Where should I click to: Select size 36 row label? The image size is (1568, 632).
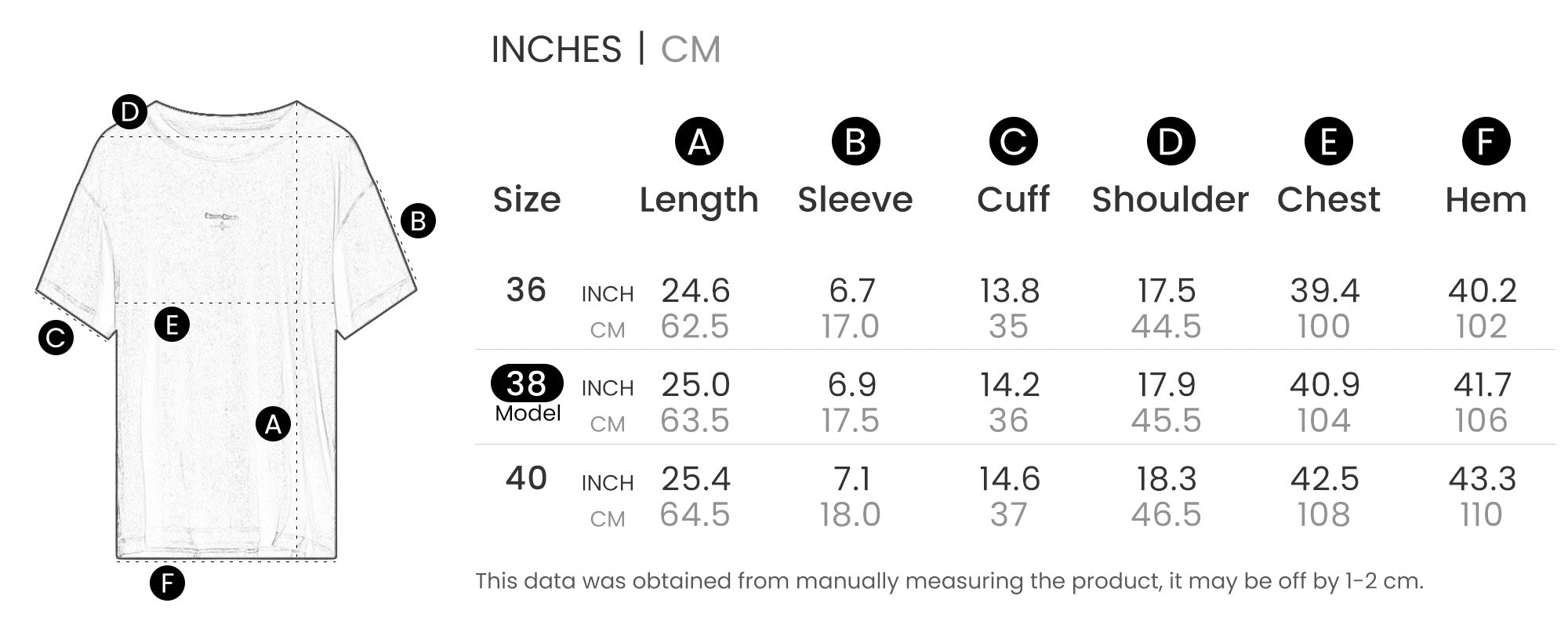tap(526, 290)
